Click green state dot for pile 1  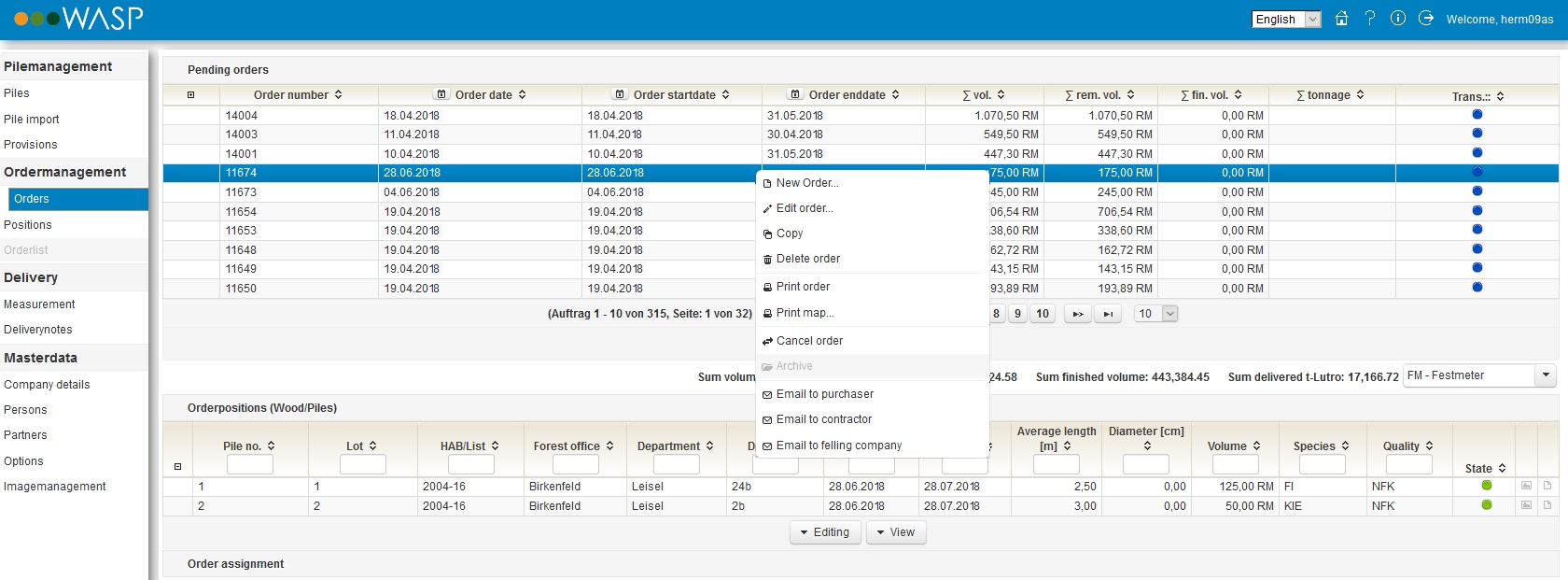coord(1487,485)
